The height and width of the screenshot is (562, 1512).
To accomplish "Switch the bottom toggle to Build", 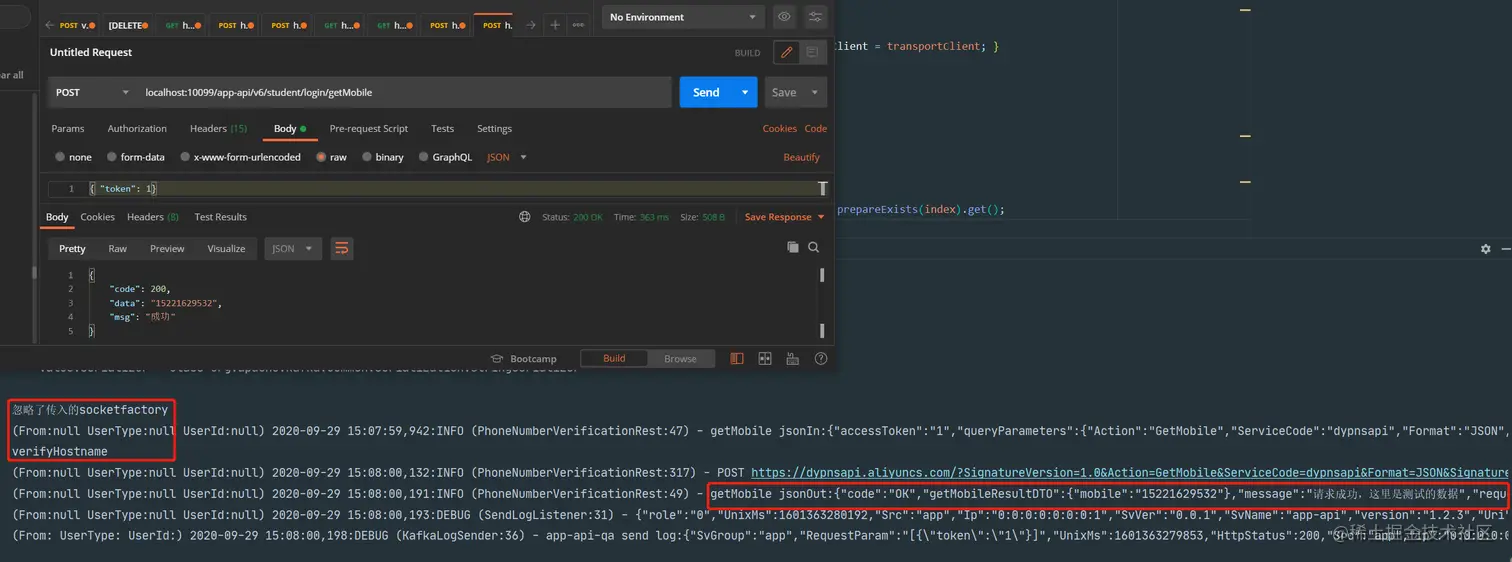I will [x=614, y=358].
